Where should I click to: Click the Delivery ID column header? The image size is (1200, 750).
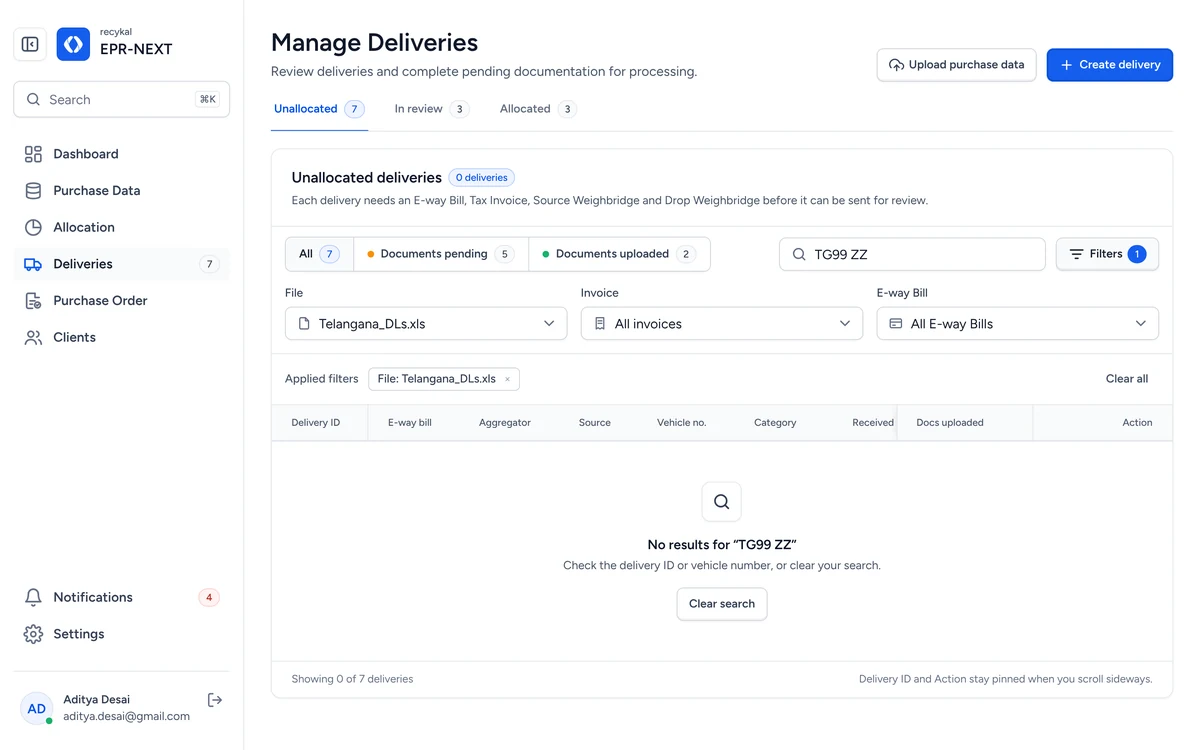[316, 423]
